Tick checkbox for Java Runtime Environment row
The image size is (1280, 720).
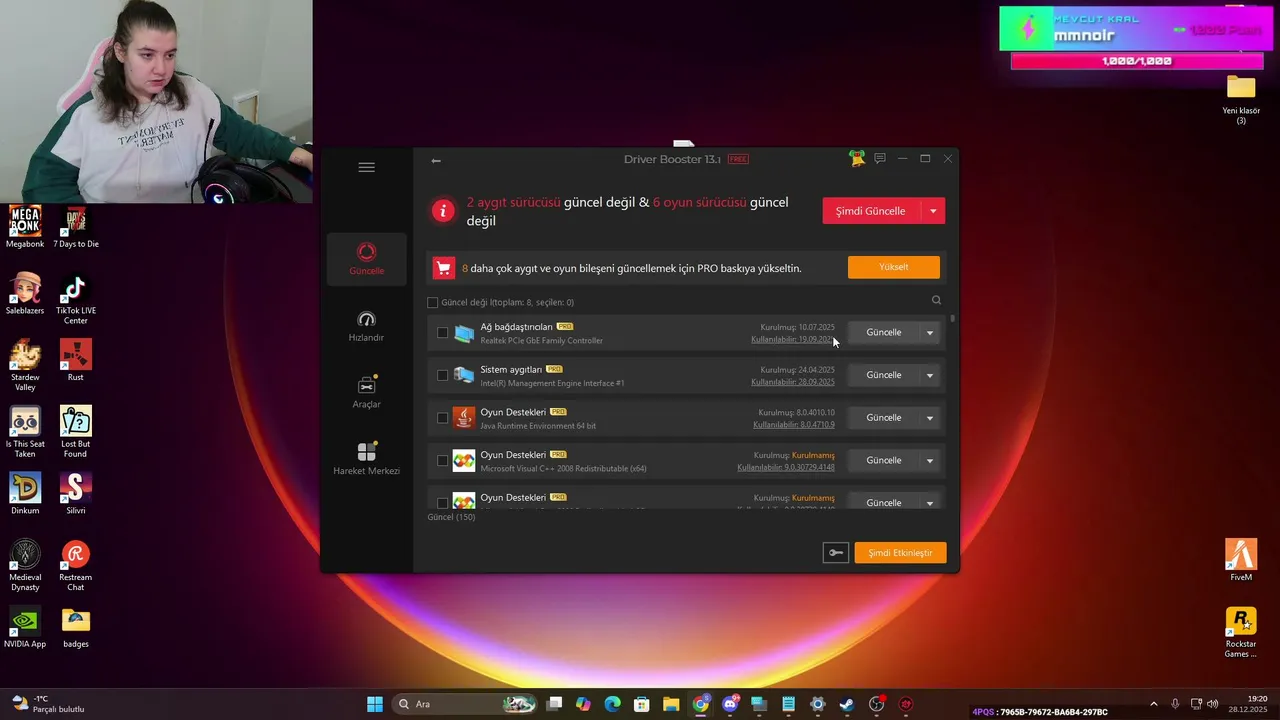pyautogui.click(x=443, y=418)
